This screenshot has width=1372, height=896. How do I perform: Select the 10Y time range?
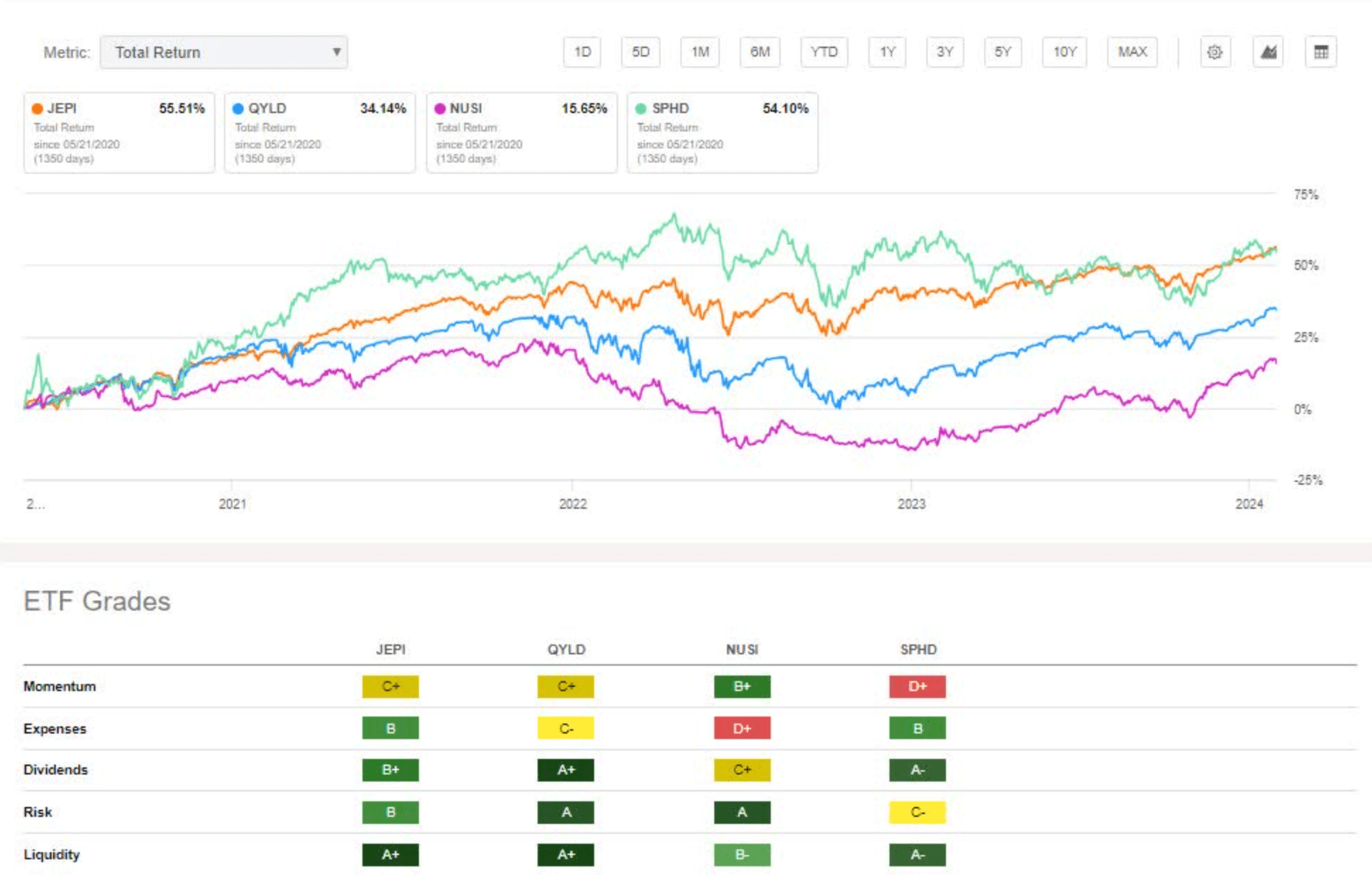[x=1064, y=52]
